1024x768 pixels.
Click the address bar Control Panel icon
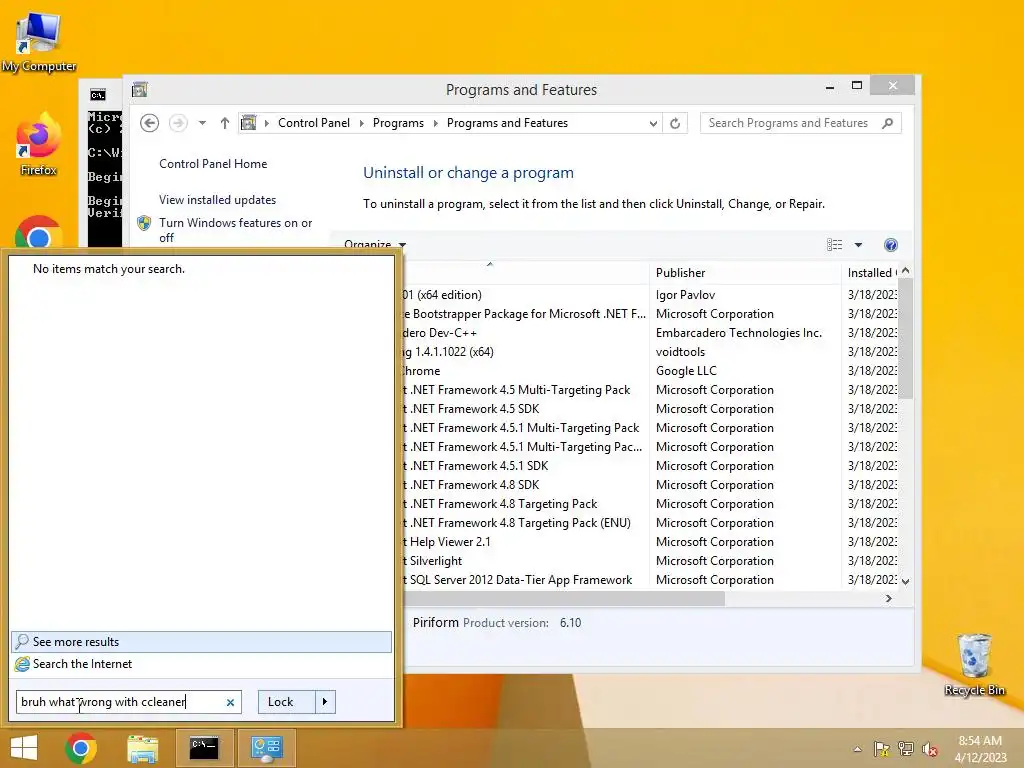tap(249, 123)
